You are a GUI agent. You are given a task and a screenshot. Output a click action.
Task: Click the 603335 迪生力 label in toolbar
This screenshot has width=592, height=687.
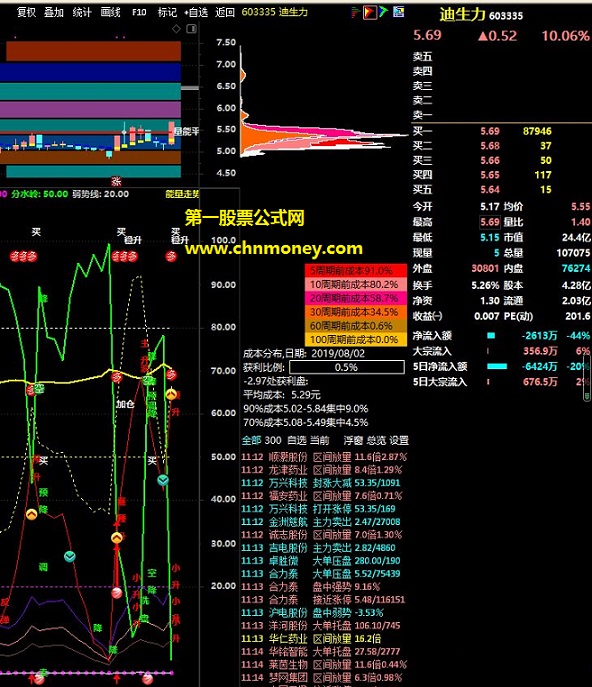275,12
